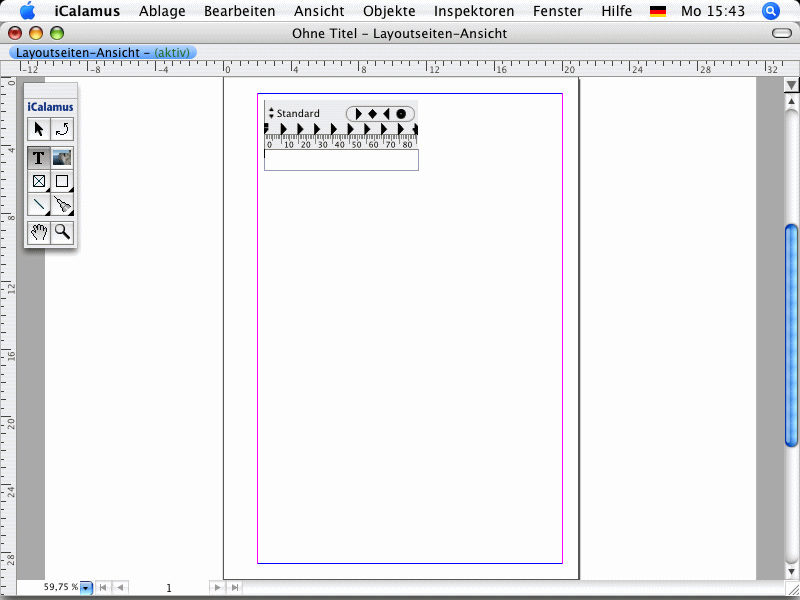The height and width of the screenshot is (600, 800).
Task: Choose the circular decimal tab type
Action: coord(401,114)
